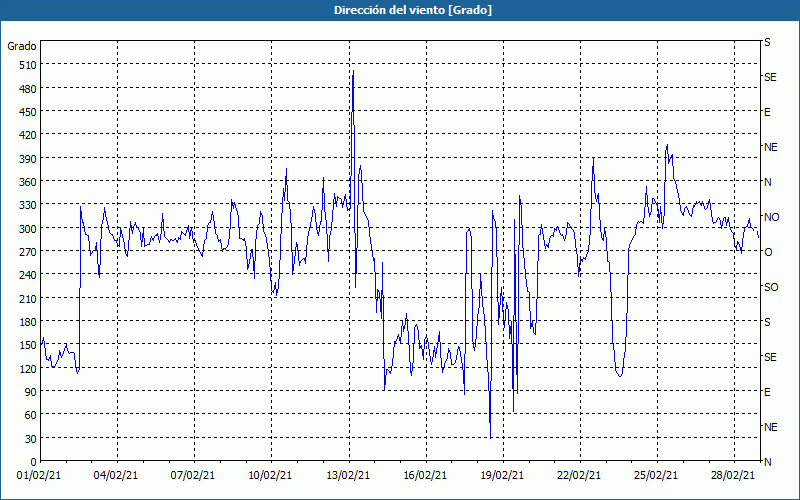Click the 'SO' compass label on the right axis
Viewport: 800px width, 500px height.
click(x=771, y=287)
